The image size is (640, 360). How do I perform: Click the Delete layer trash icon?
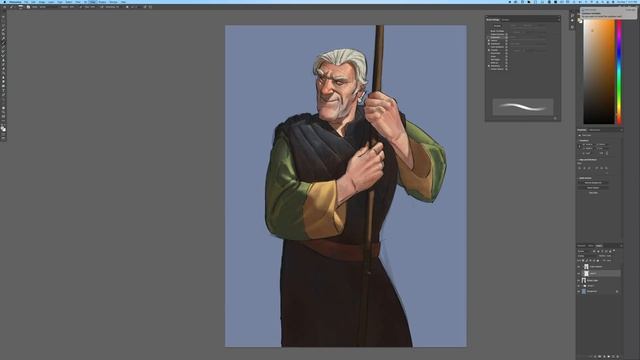[x=618, y=356]
